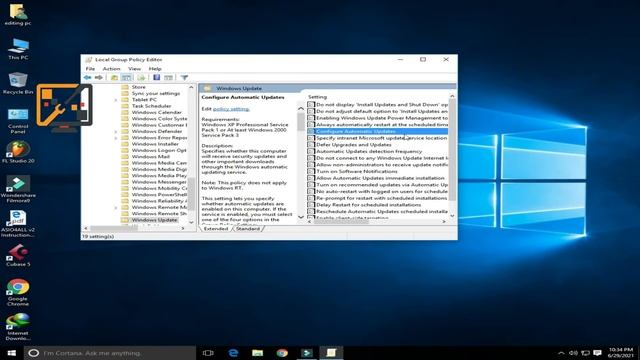640x360 pixels.
Task: Click the volume icon in the system tray
Action: 573,353
